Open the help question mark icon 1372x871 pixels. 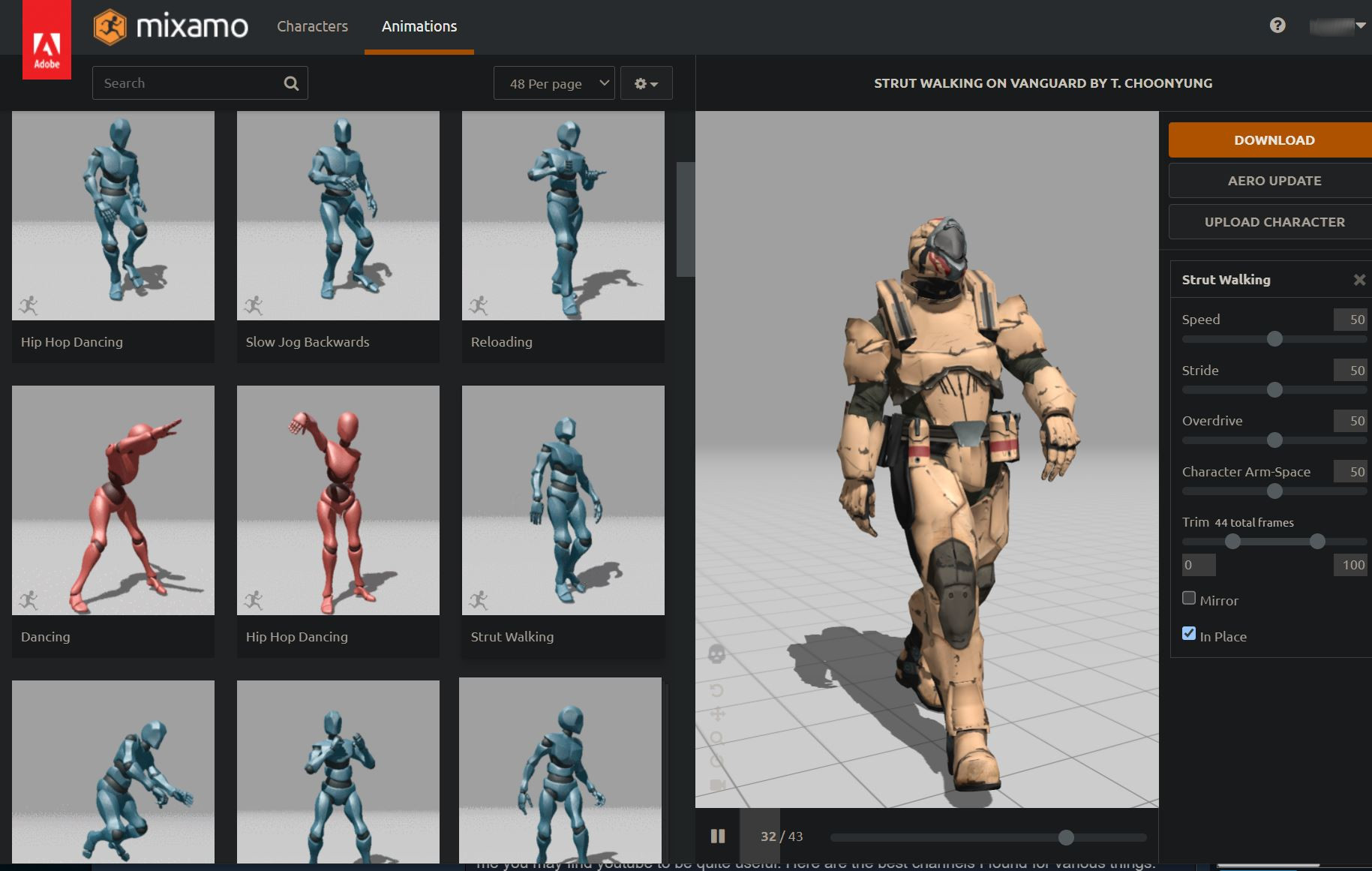pyautogui.click(x=1277, y=26)
